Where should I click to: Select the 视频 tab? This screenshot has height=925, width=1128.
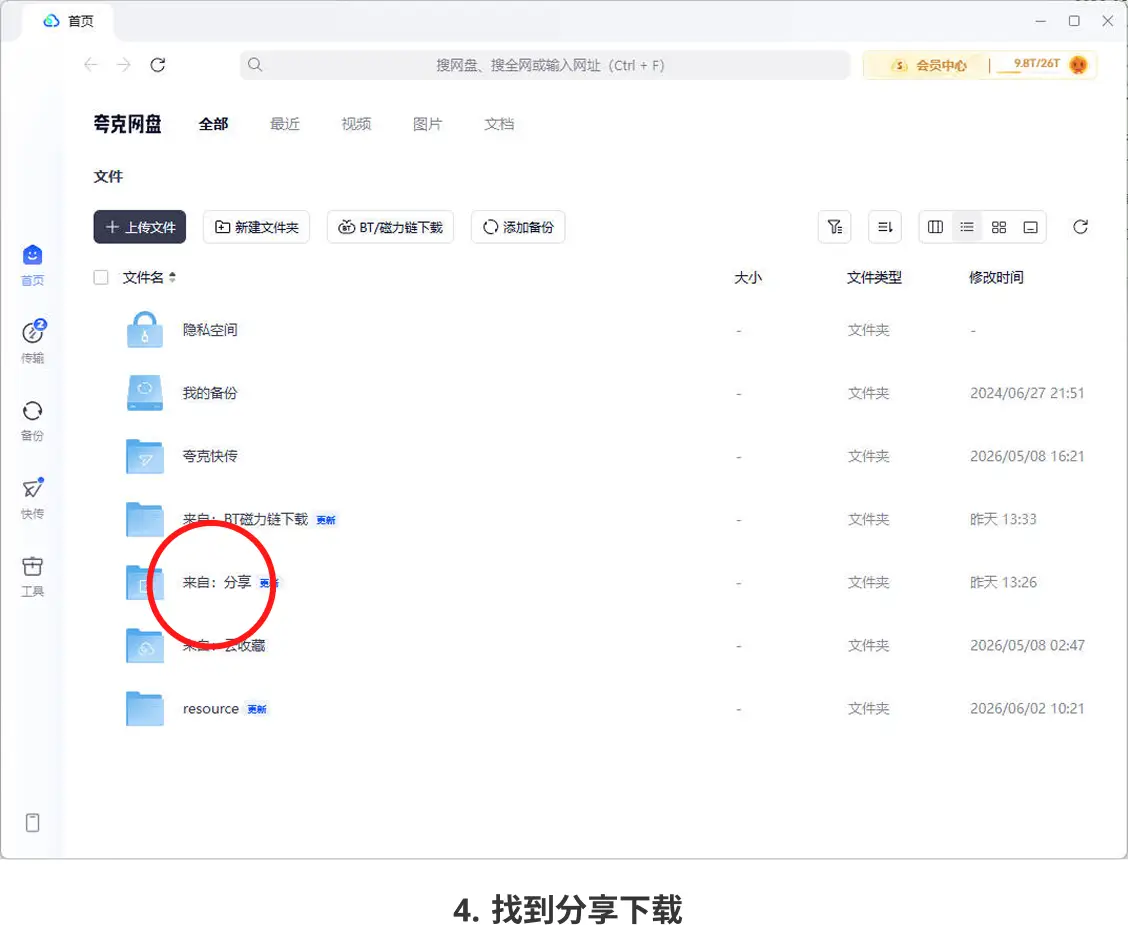(x=356, y=124)
